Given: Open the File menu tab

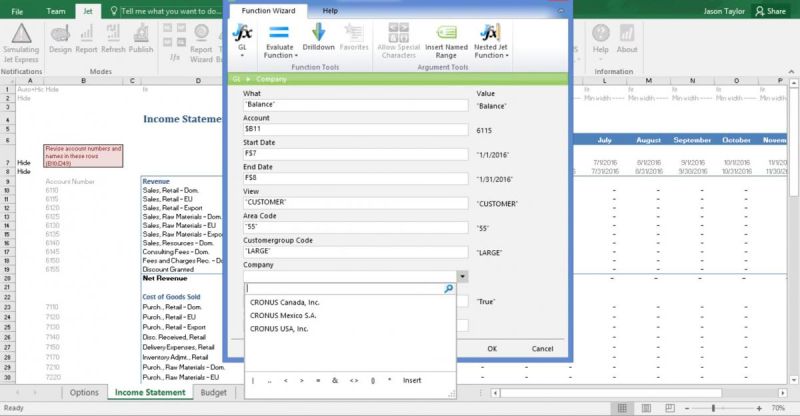Looking at the screenshot, I should tap(17, 11).
